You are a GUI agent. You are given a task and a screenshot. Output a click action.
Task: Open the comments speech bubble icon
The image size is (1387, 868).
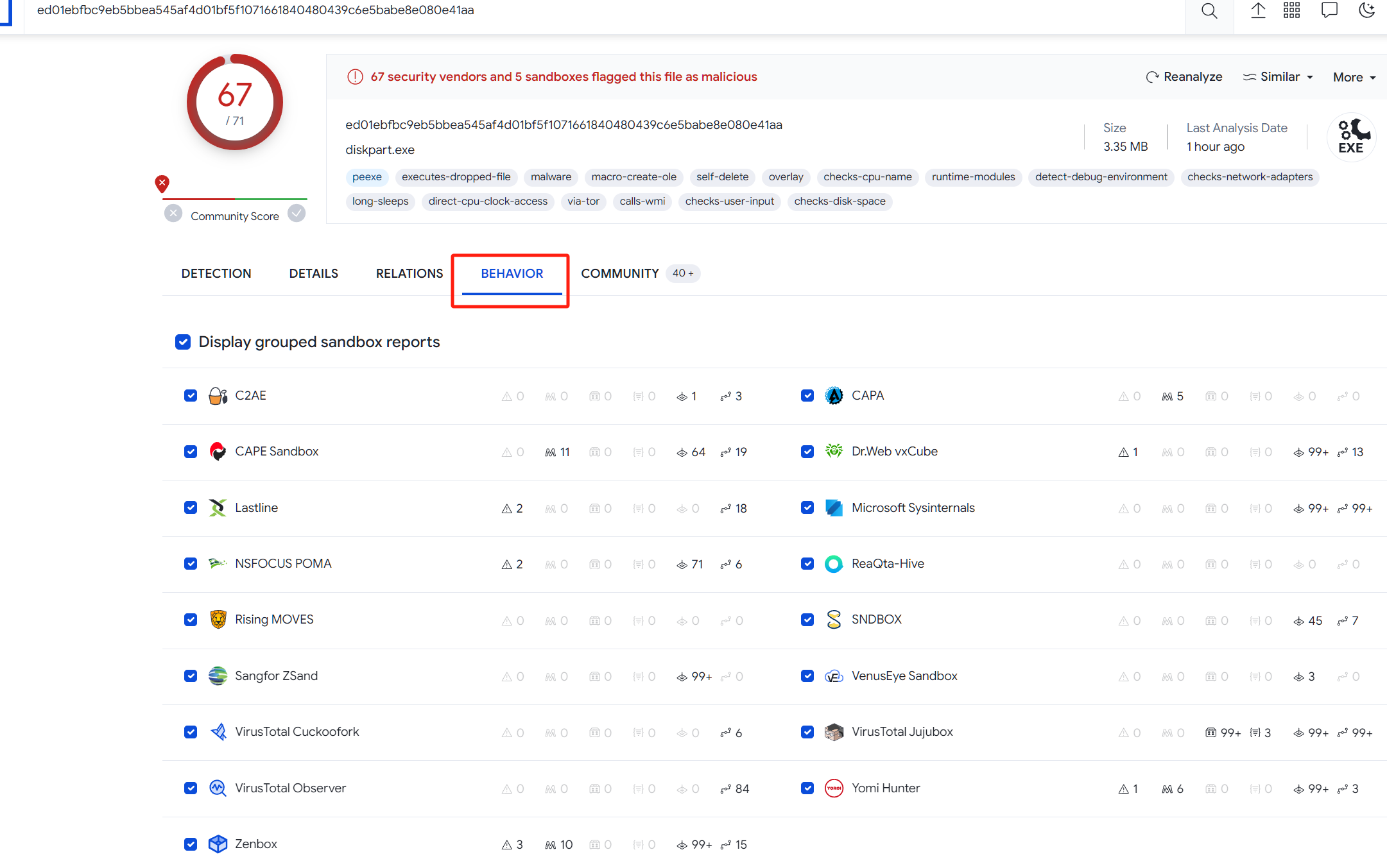click(x=1329, y=10)
